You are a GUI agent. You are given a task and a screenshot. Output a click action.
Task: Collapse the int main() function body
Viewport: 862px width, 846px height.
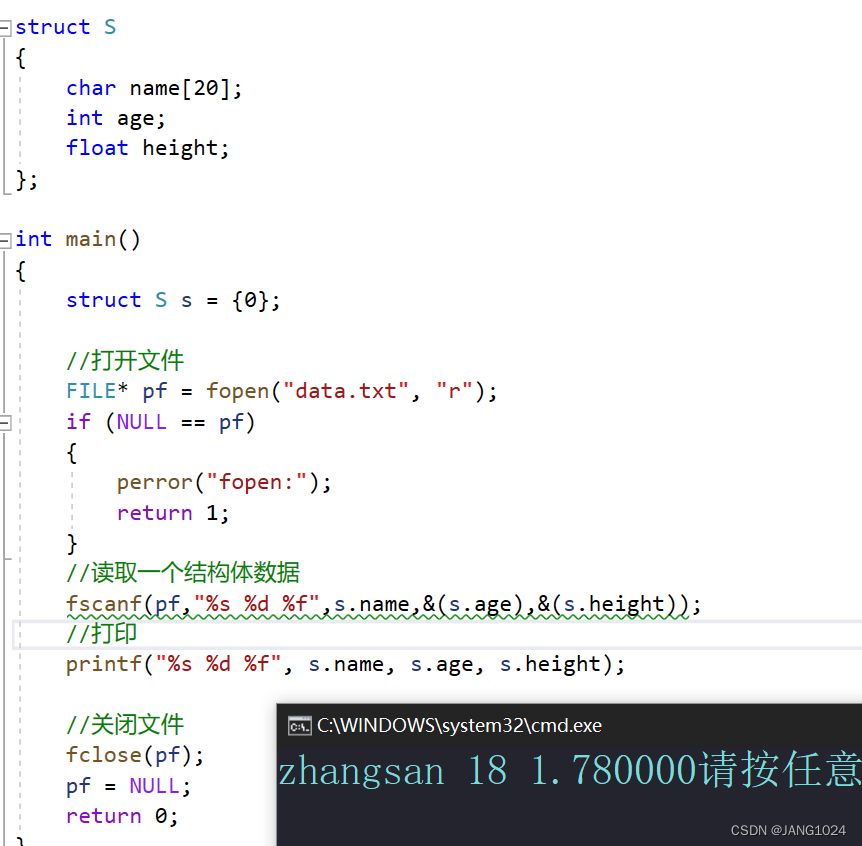coord(7,239)
